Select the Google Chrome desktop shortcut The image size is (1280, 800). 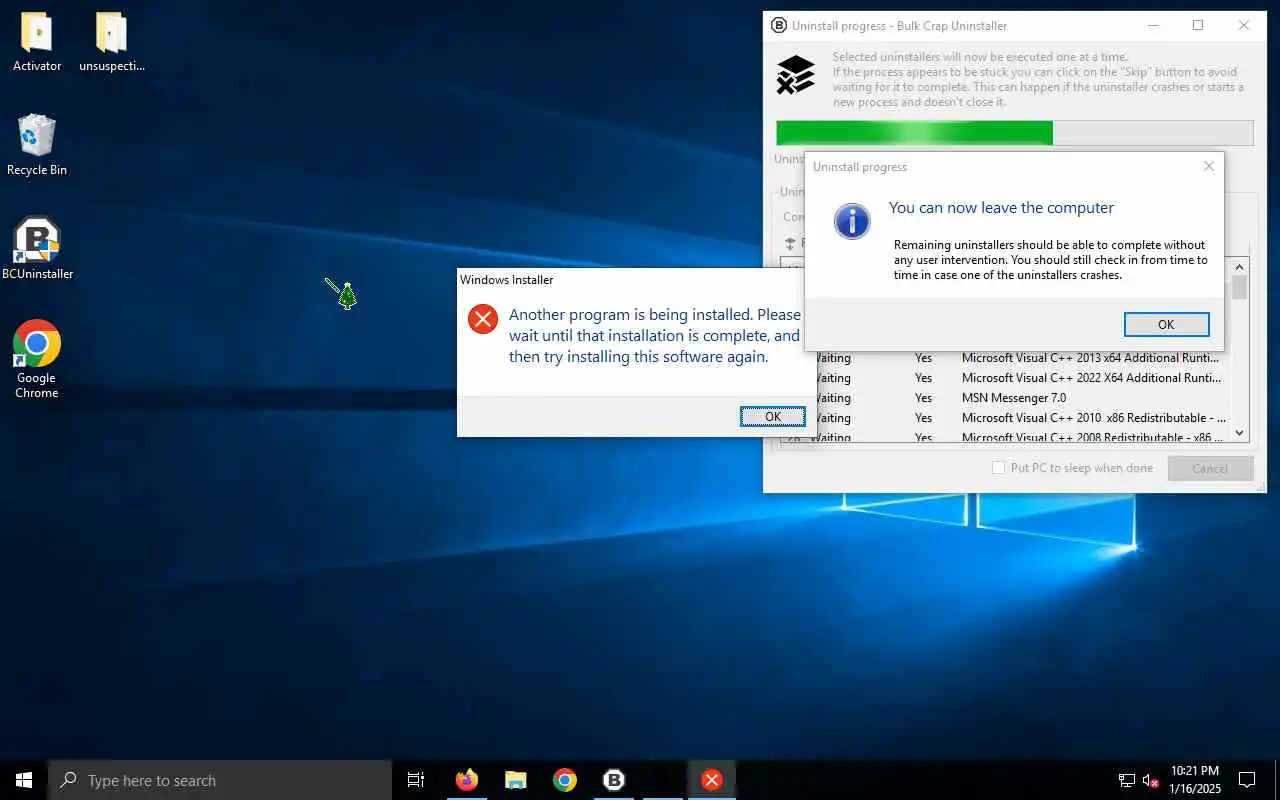coord(37,358)
